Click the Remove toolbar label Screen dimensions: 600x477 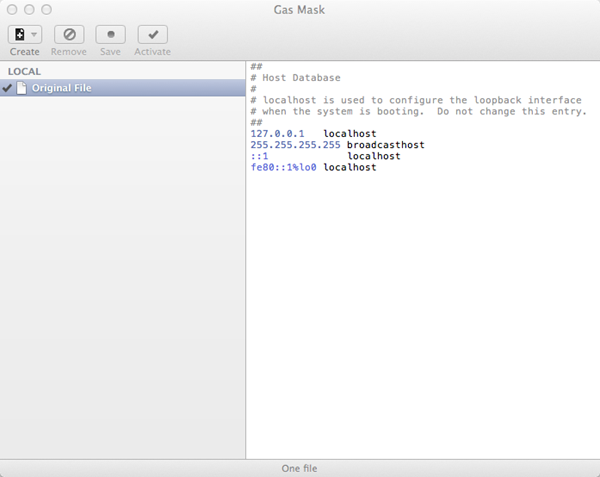[69, 52]
